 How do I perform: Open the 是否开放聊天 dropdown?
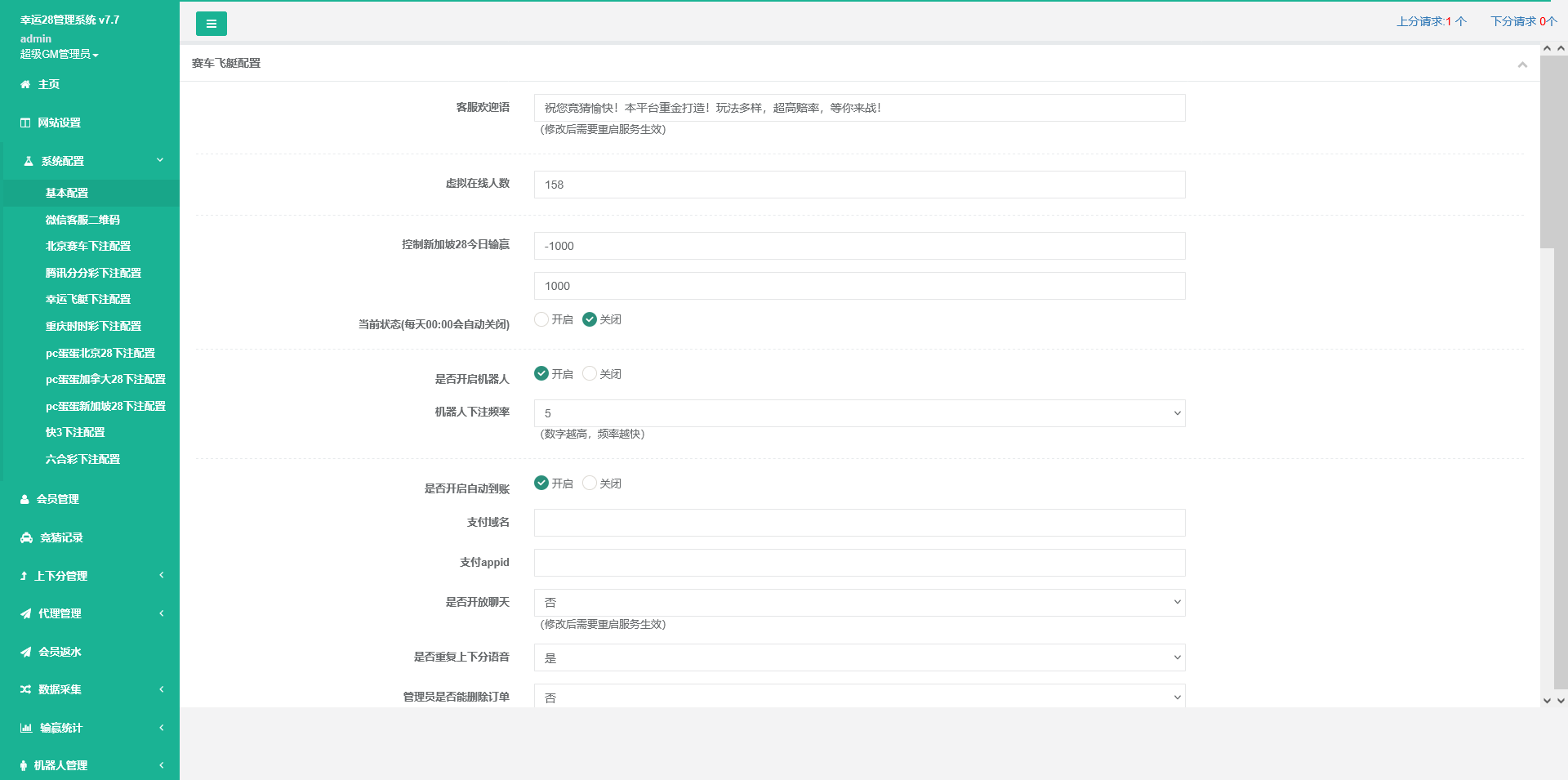pos(859,603)
